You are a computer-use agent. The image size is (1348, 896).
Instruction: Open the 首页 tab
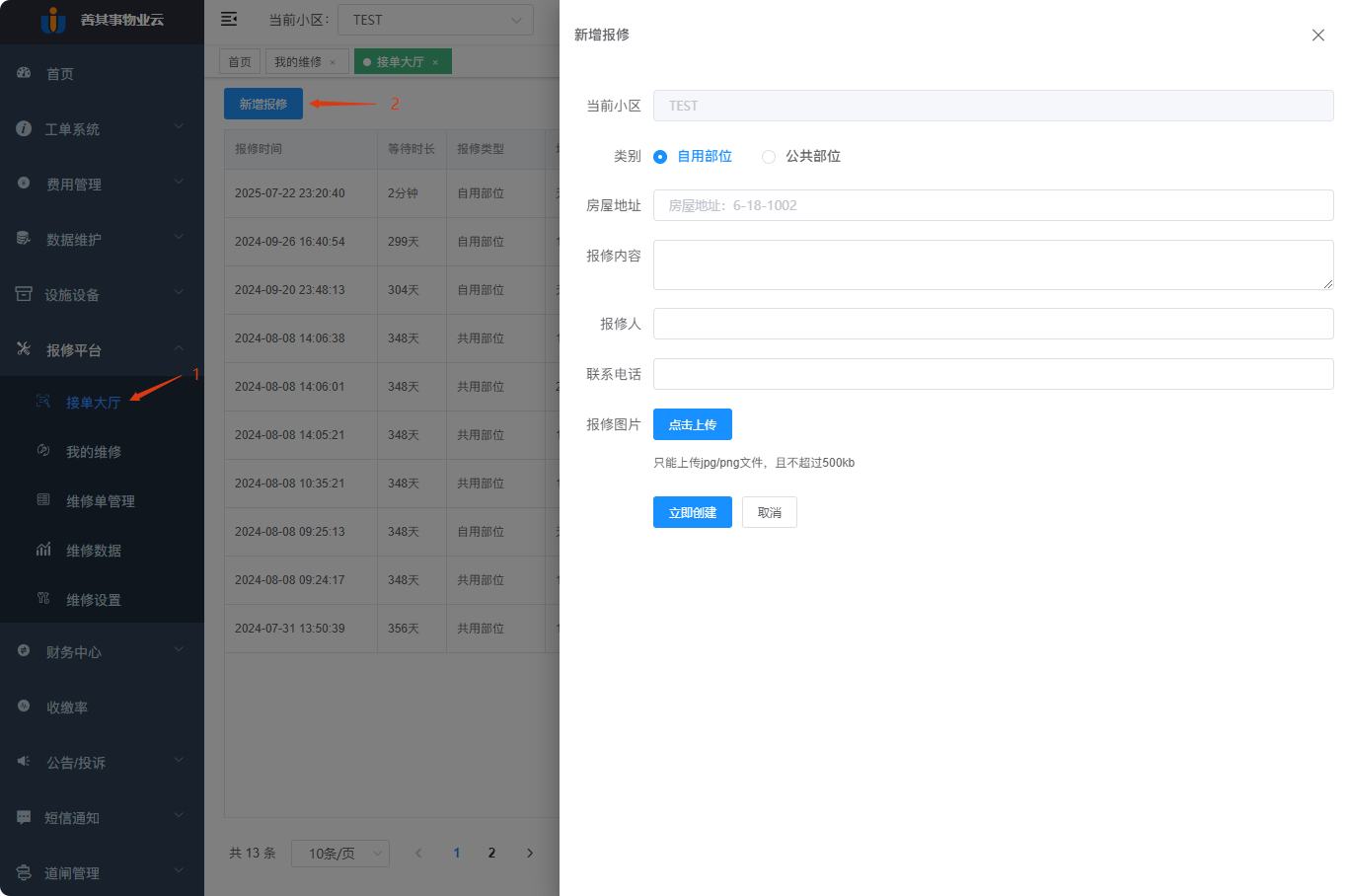pyautogui.click(x=239, y=60)
